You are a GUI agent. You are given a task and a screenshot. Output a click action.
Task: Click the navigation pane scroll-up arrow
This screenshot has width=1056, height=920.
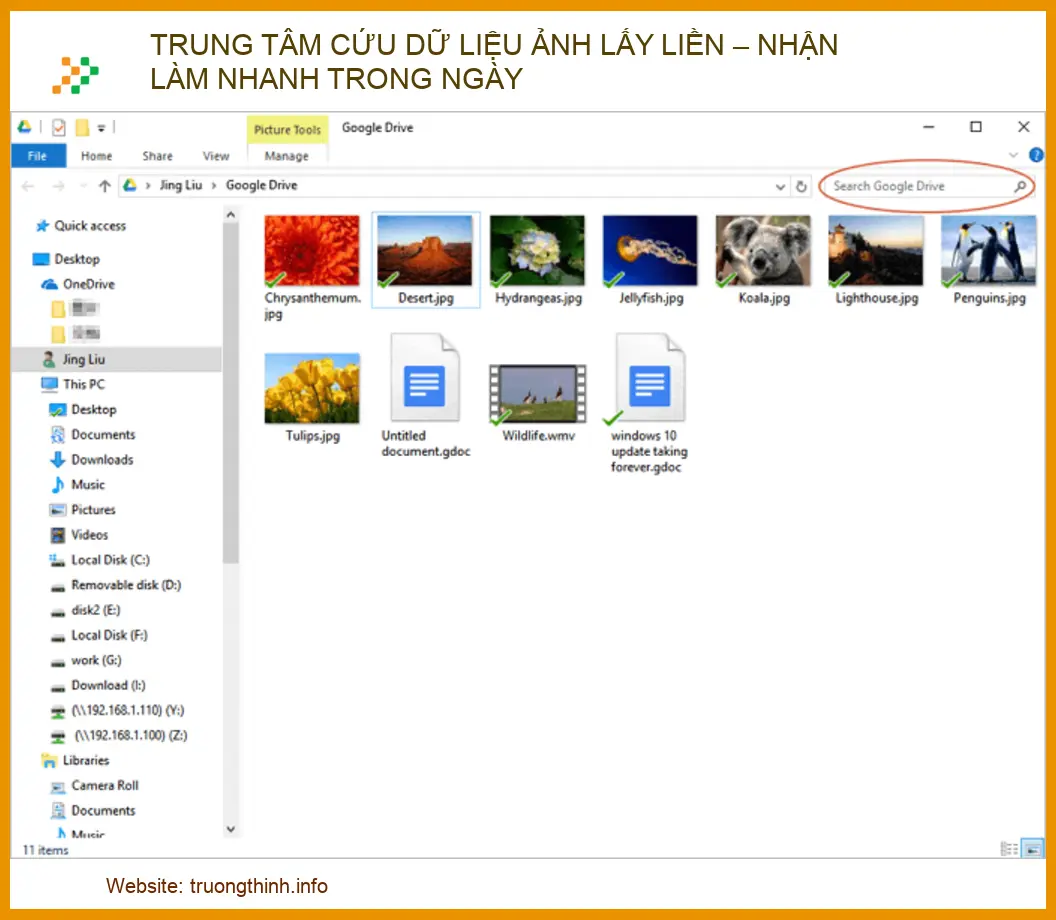[230, 215]
